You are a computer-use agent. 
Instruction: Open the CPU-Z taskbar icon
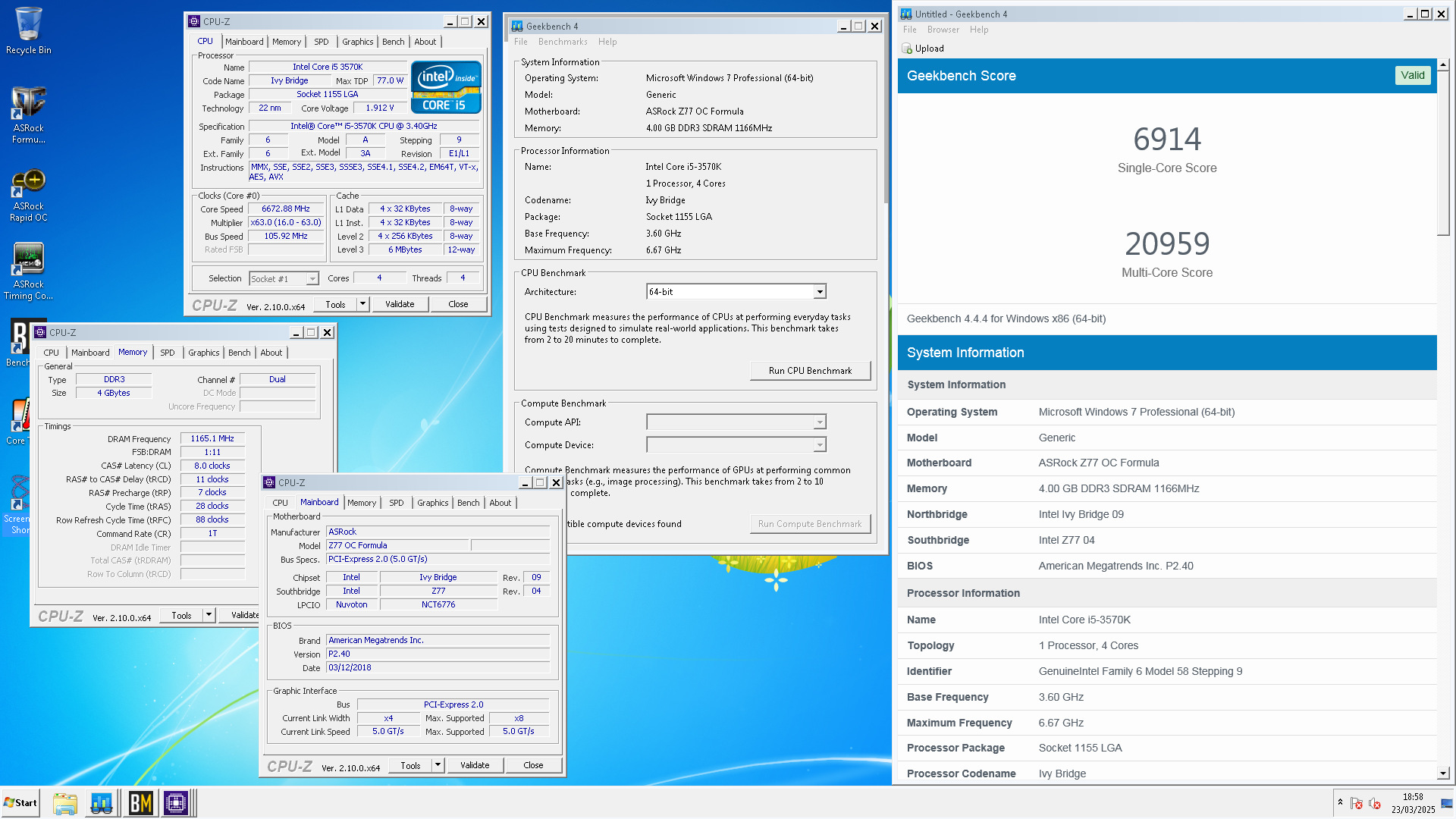(x=176, y=803)
